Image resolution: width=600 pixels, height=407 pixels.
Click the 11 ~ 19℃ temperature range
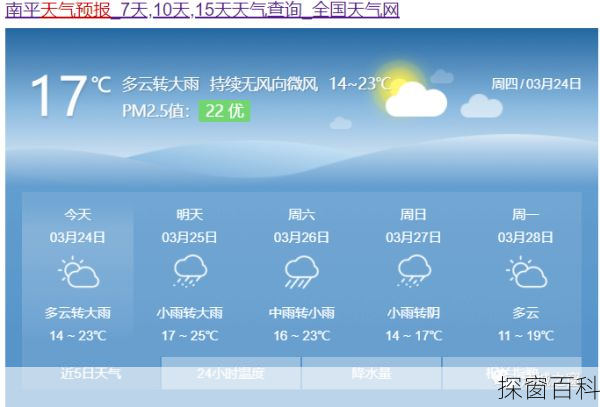click(x=525, y=336)
